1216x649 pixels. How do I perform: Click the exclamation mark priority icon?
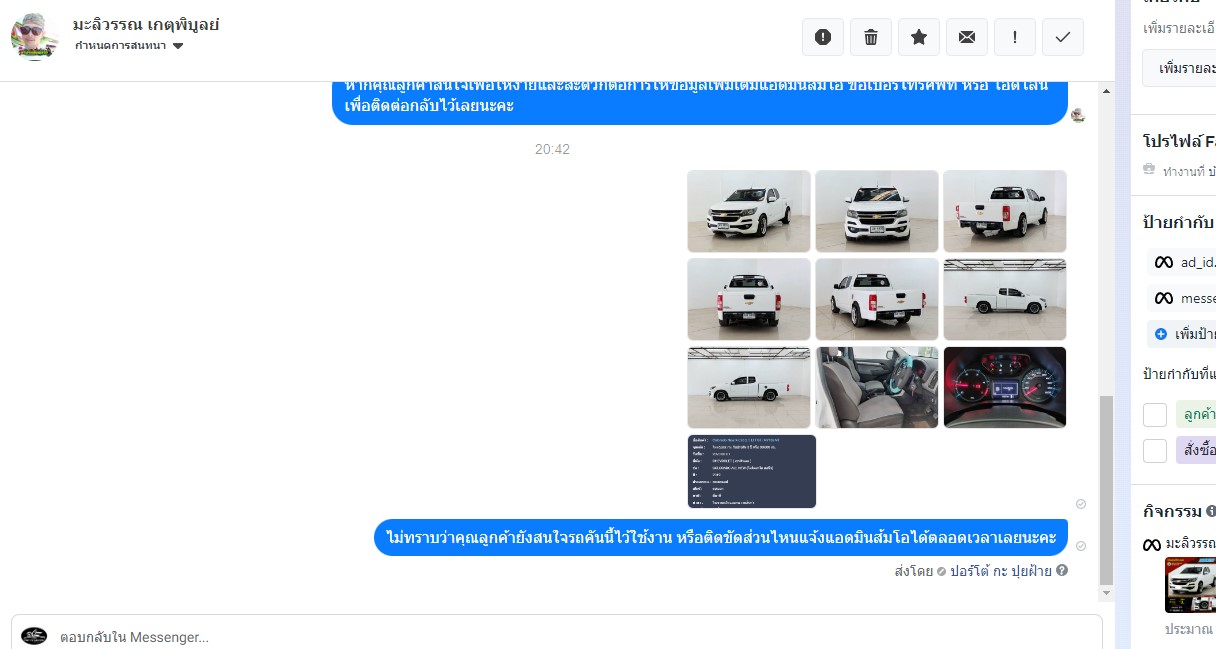pyautogui.click(x=1015, y=37)
